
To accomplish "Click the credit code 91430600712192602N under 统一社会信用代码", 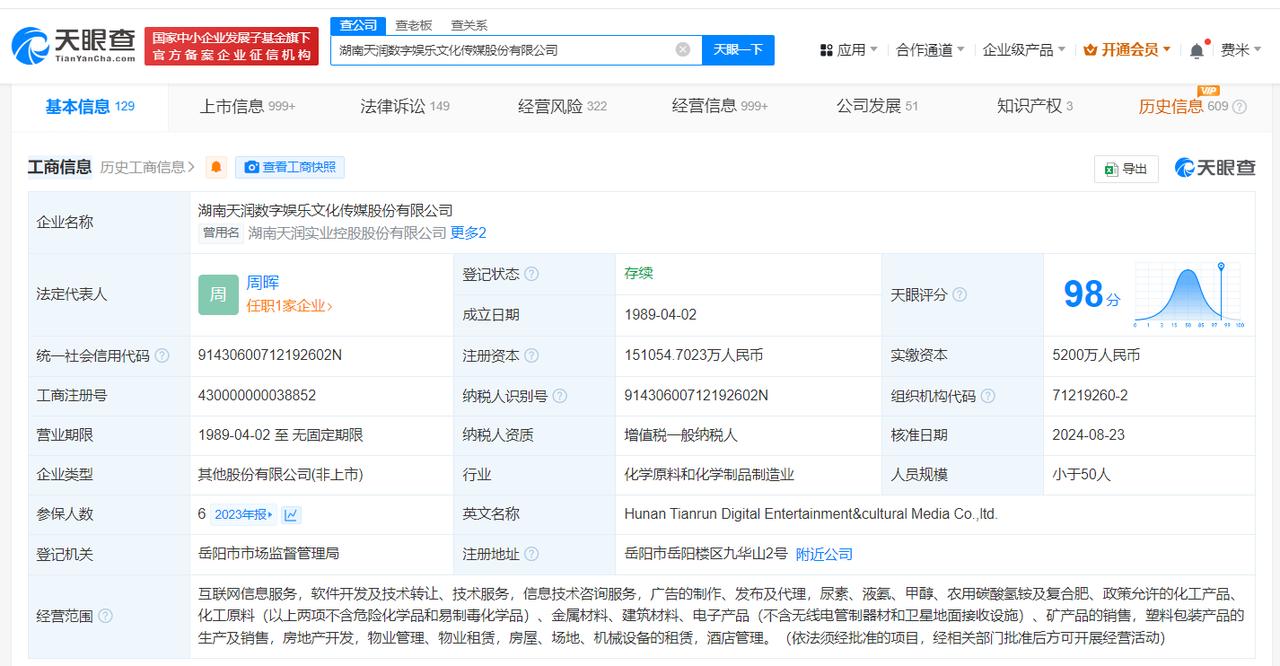I will point(270,355).
